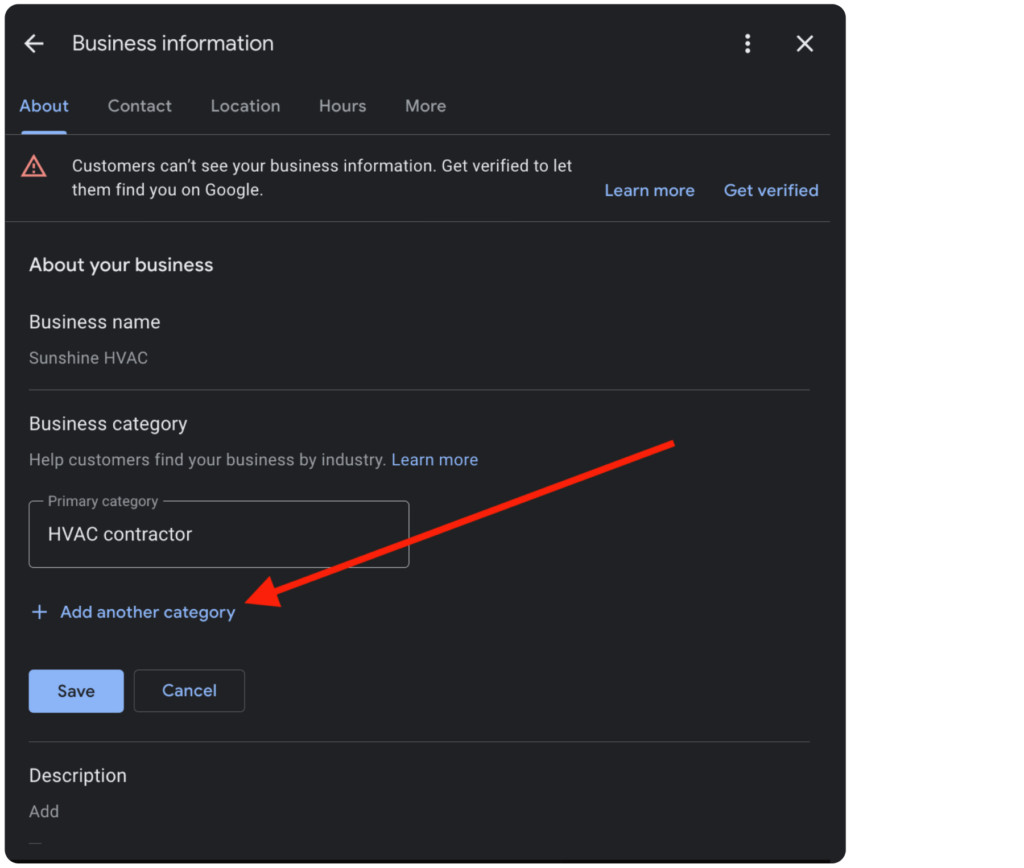The width and height of the screenshot is (1024, 868).
Task: Open the More tab
Action: tap(425, 106)
